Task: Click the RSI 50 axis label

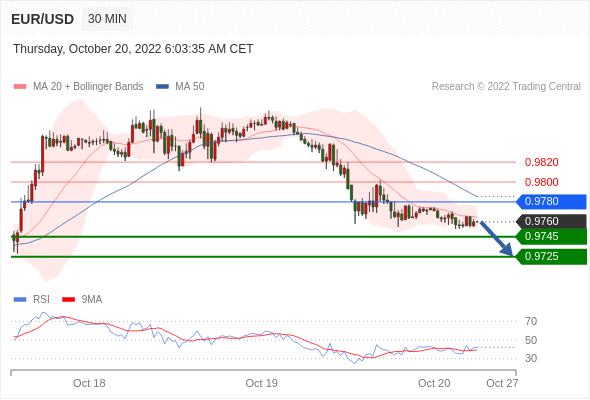Action: (x=531, y=340)
